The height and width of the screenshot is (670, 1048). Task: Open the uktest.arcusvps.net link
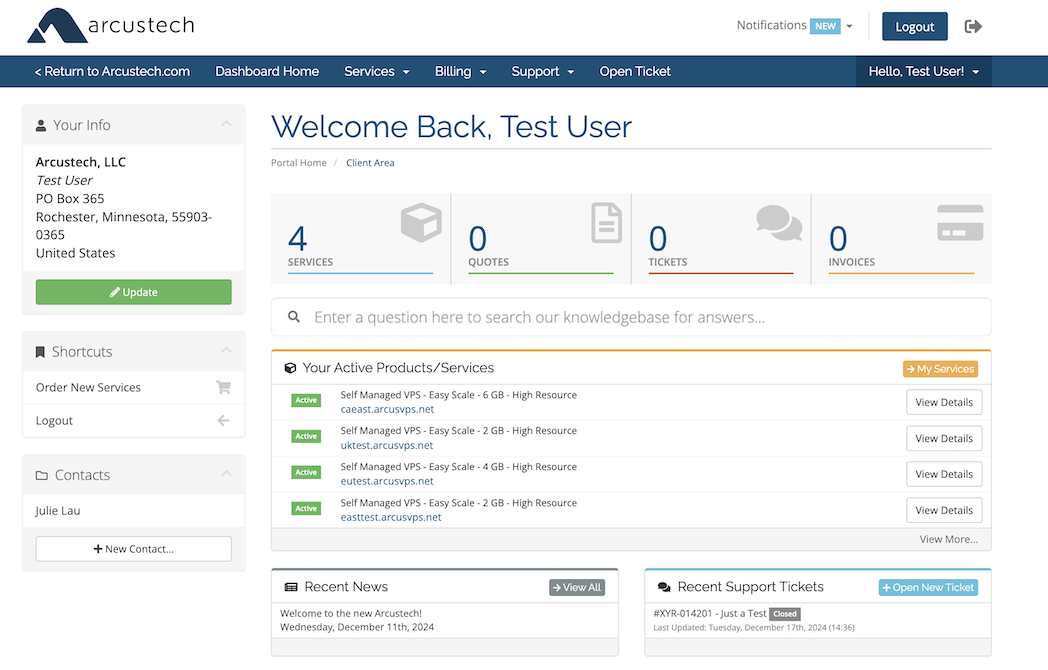pos(386,445)
